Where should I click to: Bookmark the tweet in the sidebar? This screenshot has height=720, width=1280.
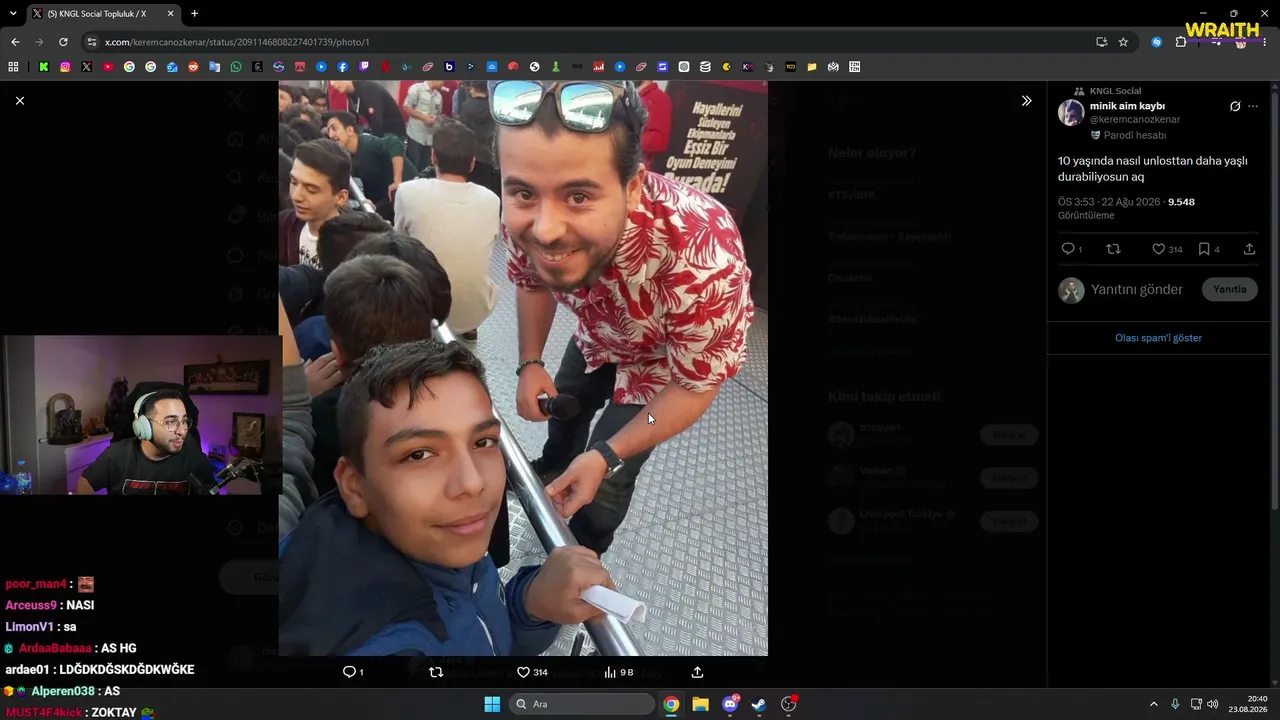1204,249
